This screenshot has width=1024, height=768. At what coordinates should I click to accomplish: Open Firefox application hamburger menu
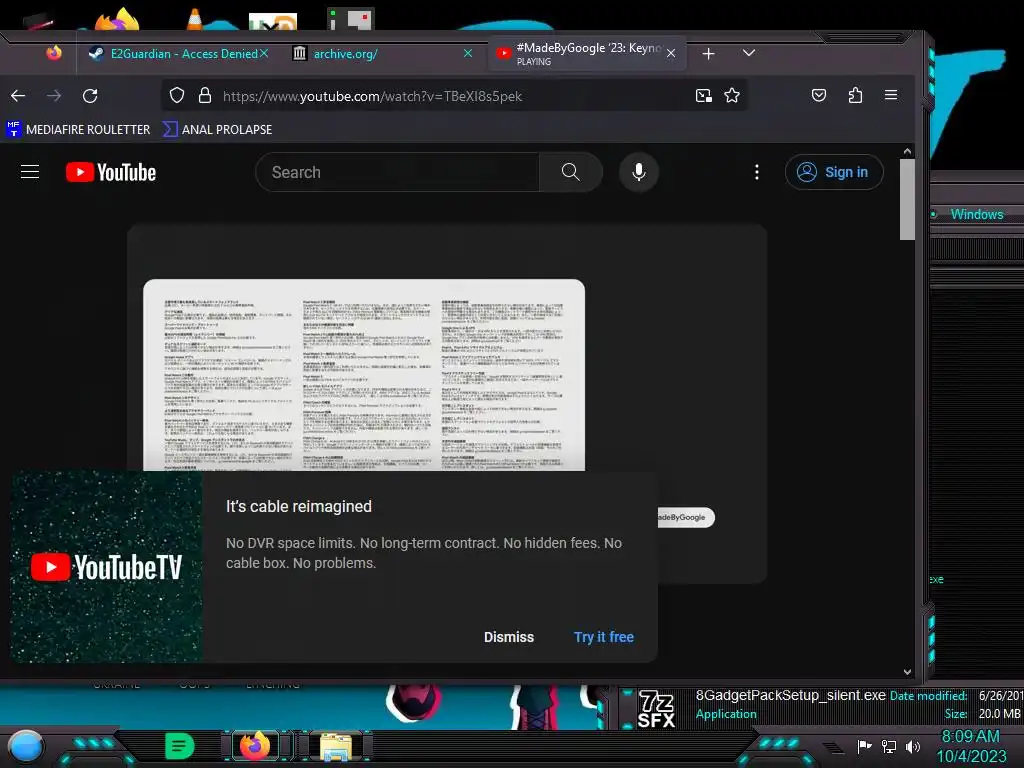pos(891,95)
